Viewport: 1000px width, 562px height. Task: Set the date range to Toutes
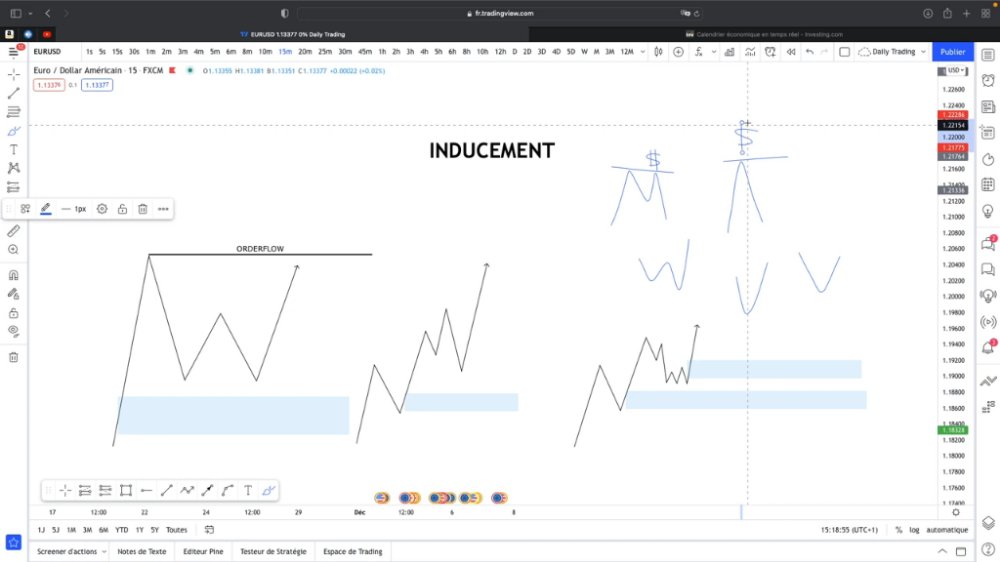(x=177, y=530)
